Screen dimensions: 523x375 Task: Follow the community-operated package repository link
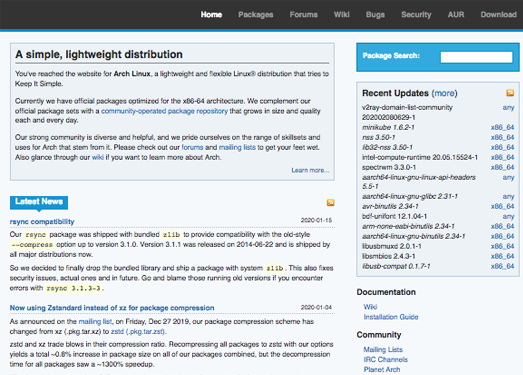click(x=164, y=111)
